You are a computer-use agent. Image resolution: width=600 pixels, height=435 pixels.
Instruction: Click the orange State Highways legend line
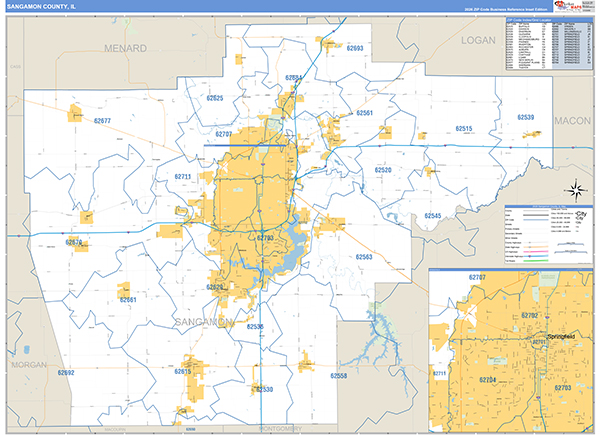pos(536,247)
